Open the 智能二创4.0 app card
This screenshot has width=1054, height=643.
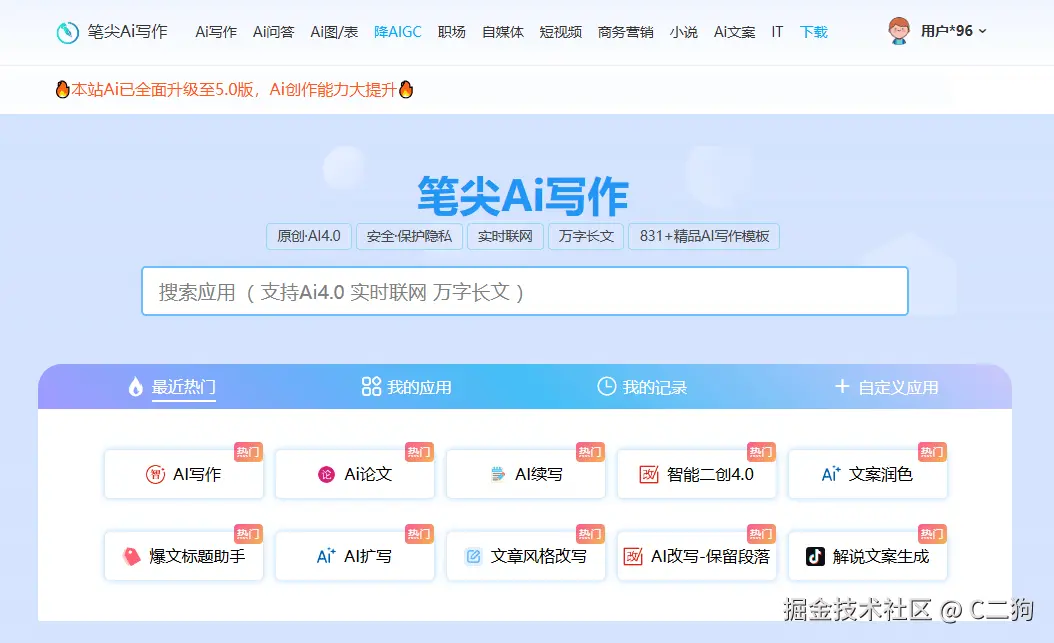coord(696,474)
